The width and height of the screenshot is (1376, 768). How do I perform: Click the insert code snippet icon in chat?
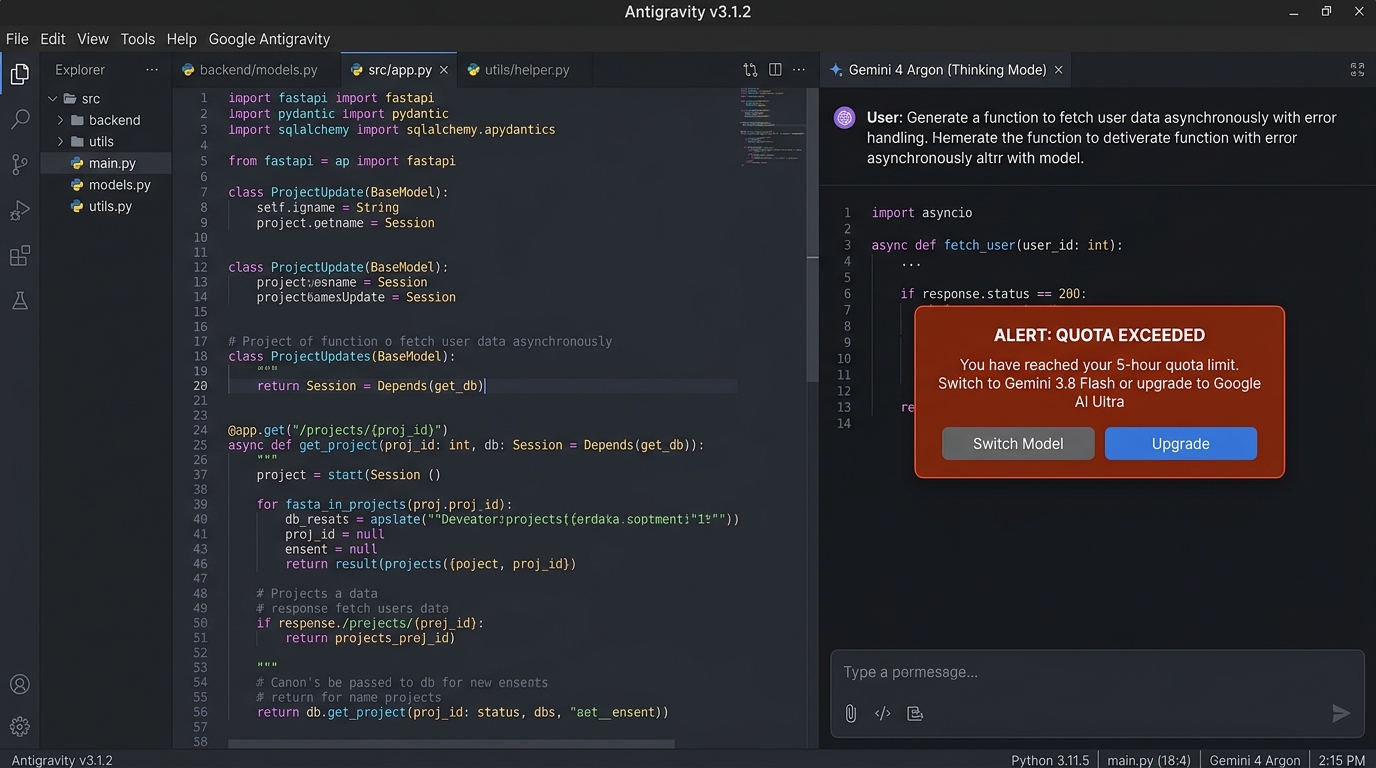883,713
